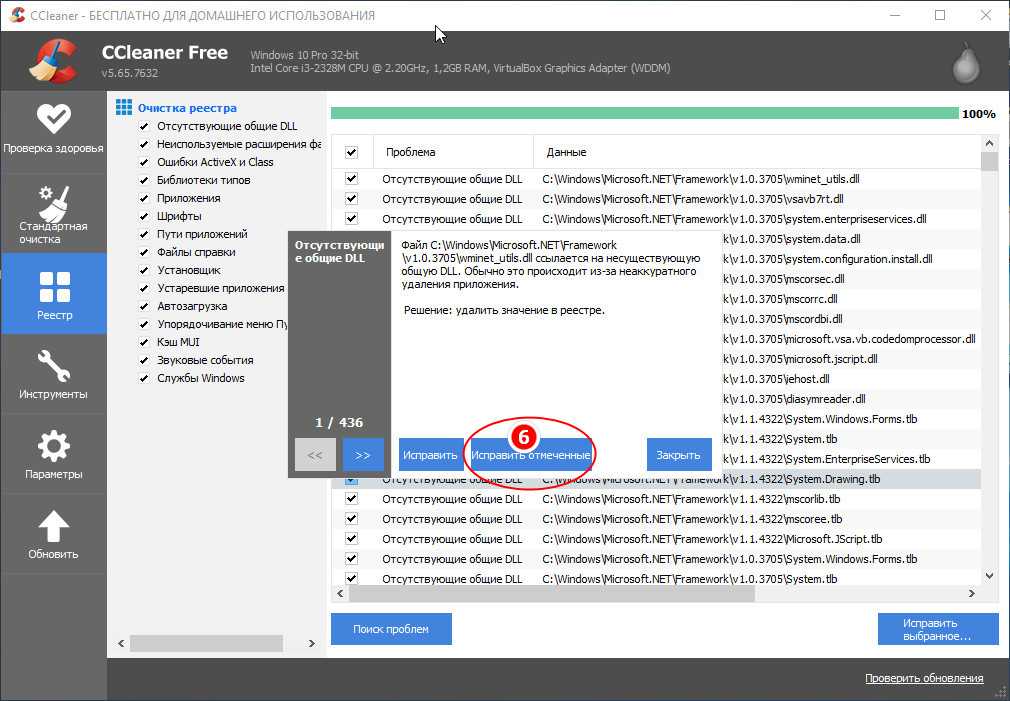Click category list horizontal scrollbar thumb

click(206, 643)
